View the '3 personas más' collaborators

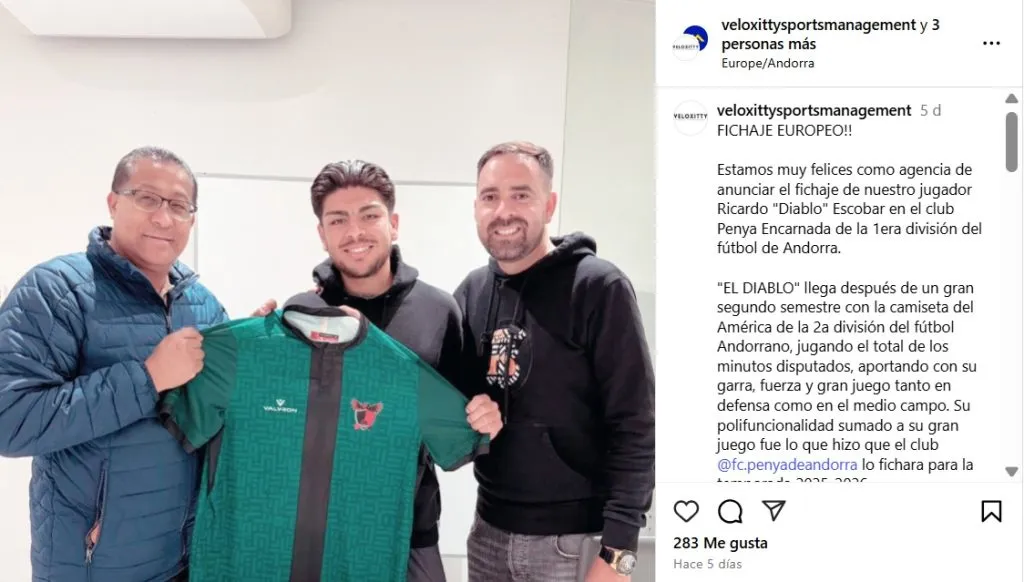point(831,35)
